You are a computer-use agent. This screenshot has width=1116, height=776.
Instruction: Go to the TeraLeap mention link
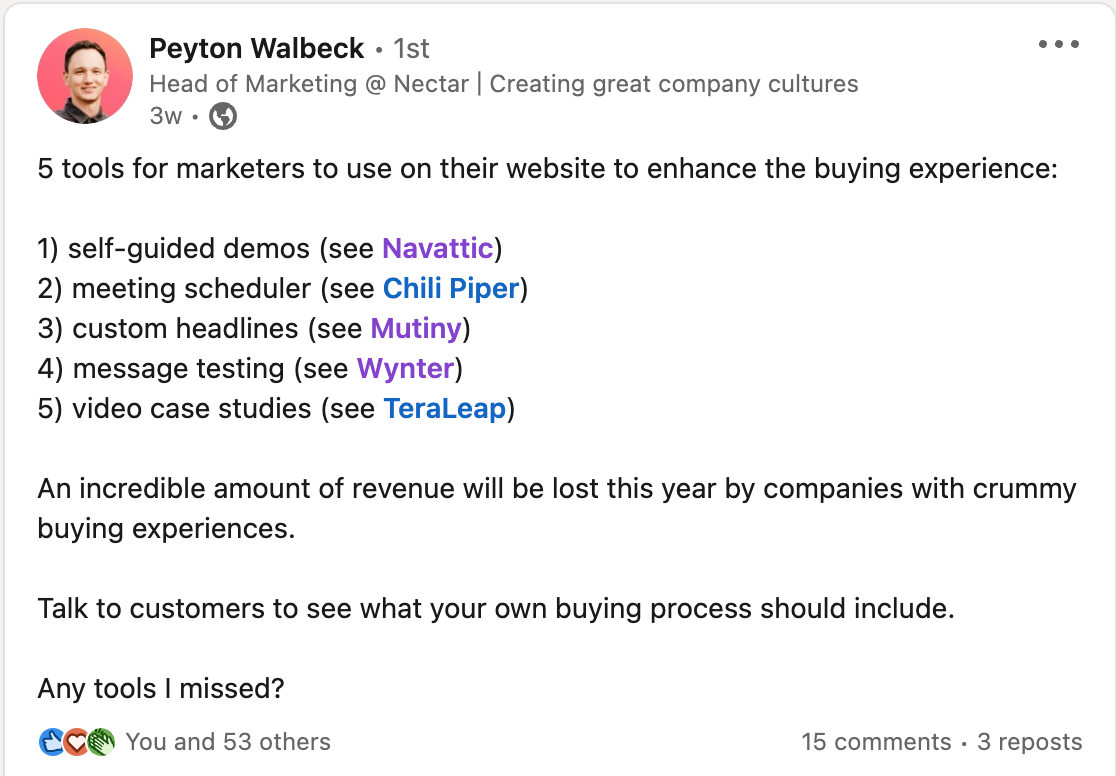coord(444,409)
